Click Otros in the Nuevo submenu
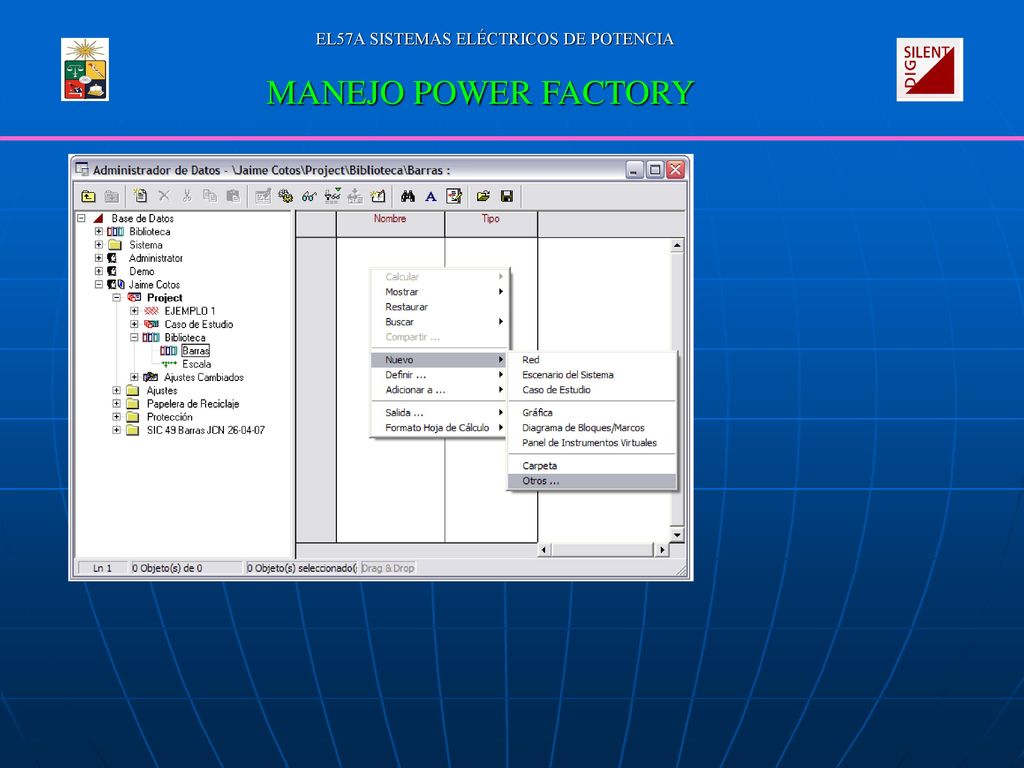Viewport: 1024px width, 768px height. (592, 481)
